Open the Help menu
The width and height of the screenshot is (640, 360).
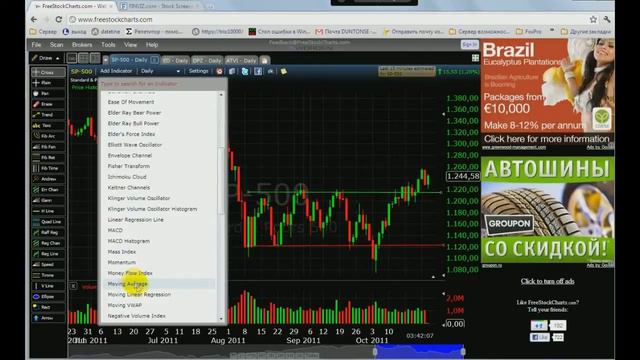pos(152,45)
